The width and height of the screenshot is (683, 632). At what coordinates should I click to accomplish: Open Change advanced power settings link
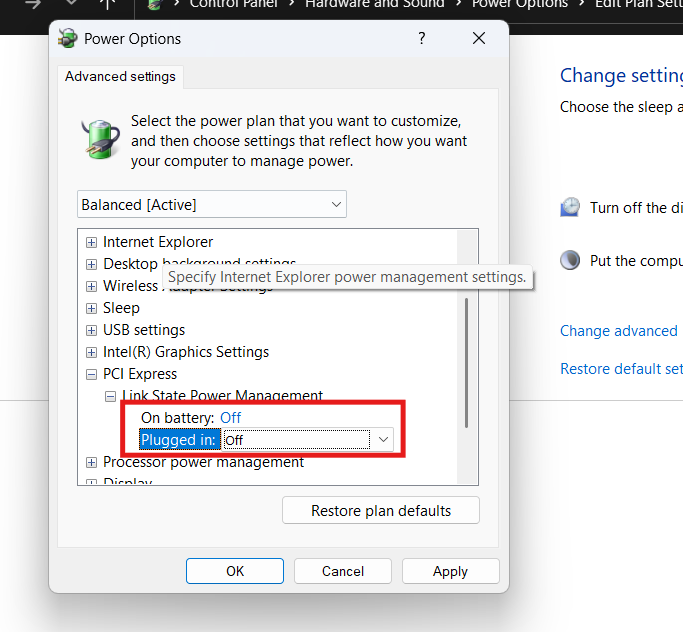coord(621,331)
